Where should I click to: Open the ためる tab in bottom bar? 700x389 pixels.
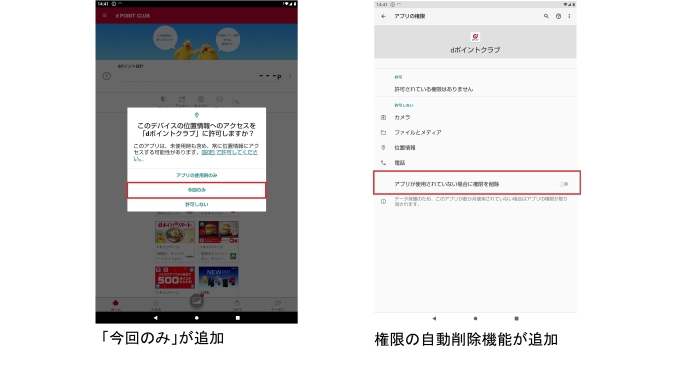[x=156, y=305]
